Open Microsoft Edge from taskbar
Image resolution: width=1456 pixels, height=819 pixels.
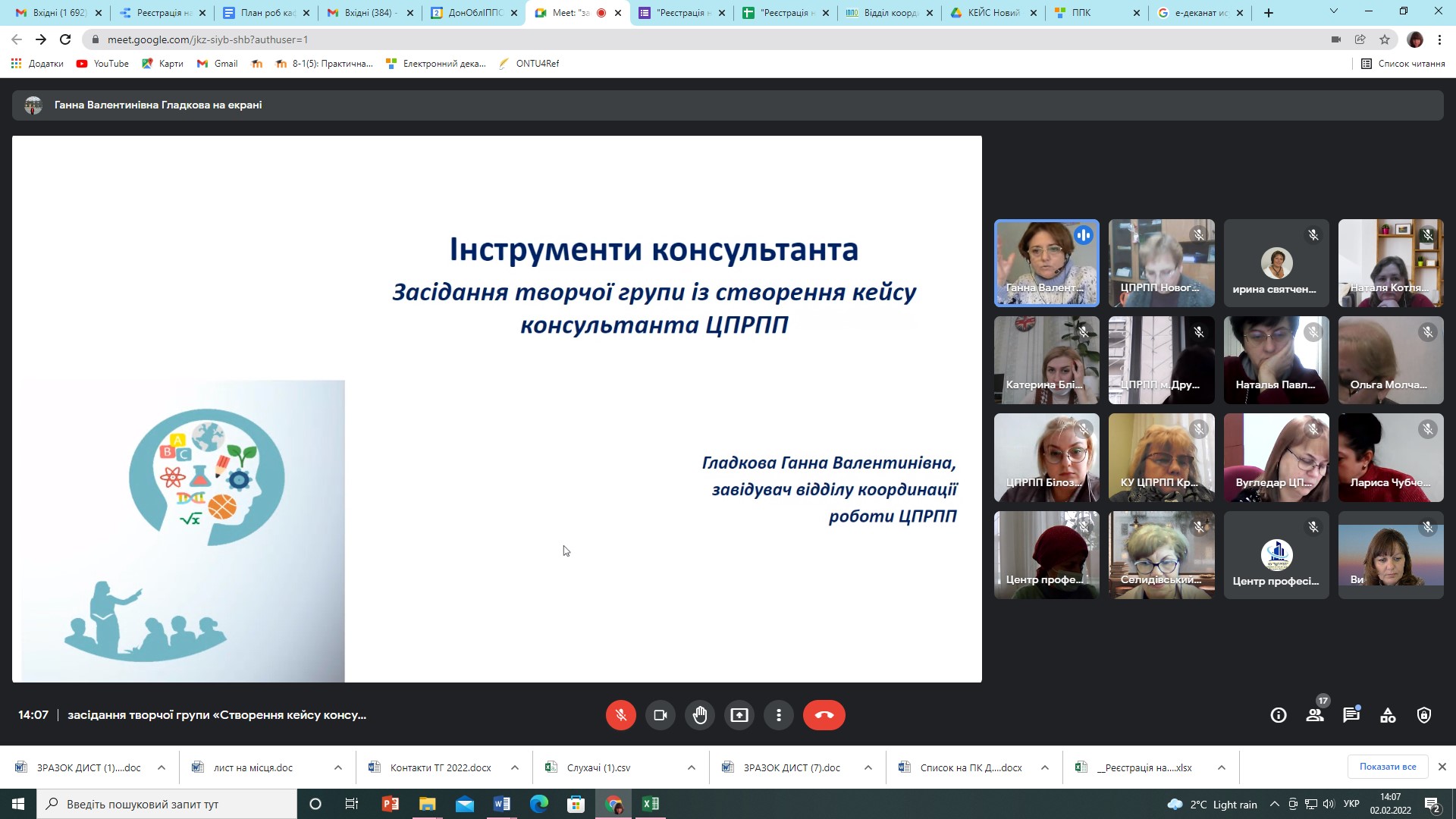coord(539,804)
